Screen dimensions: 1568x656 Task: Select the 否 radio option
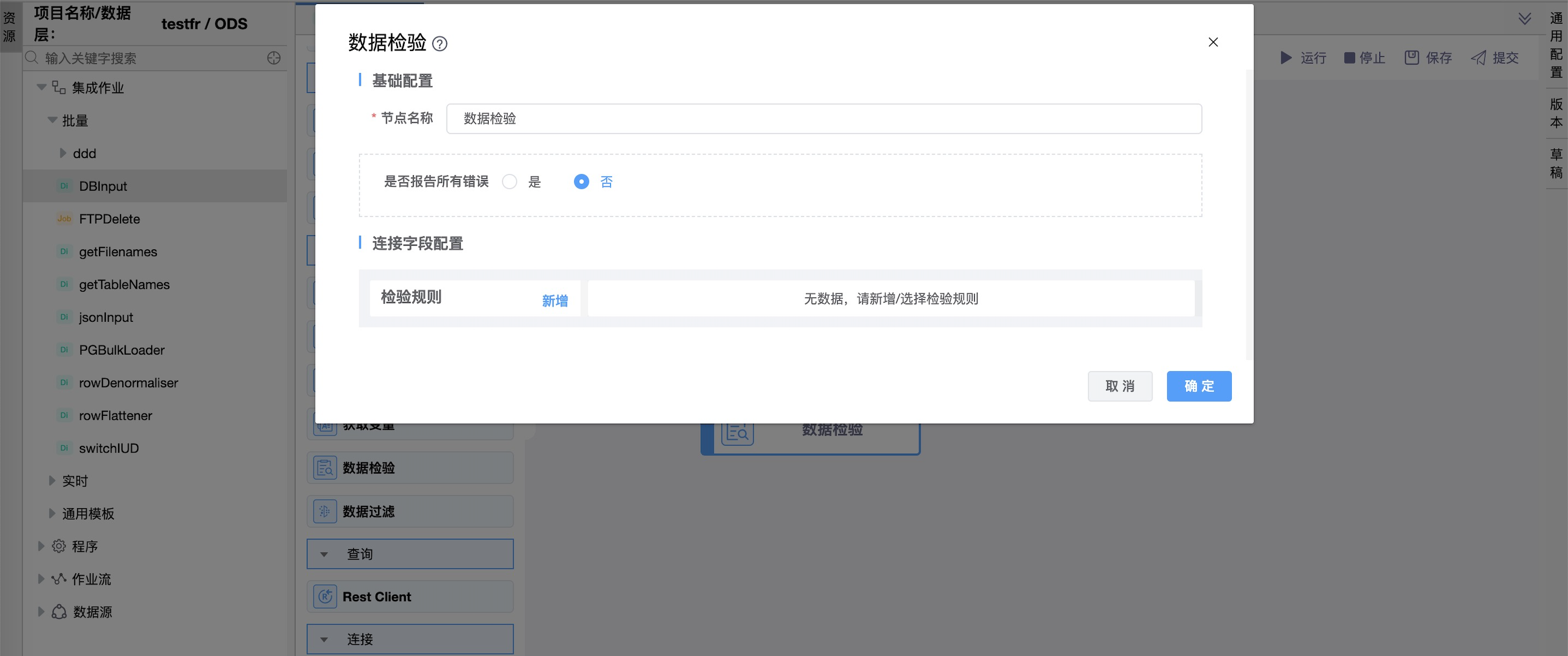tap(581, 181)
